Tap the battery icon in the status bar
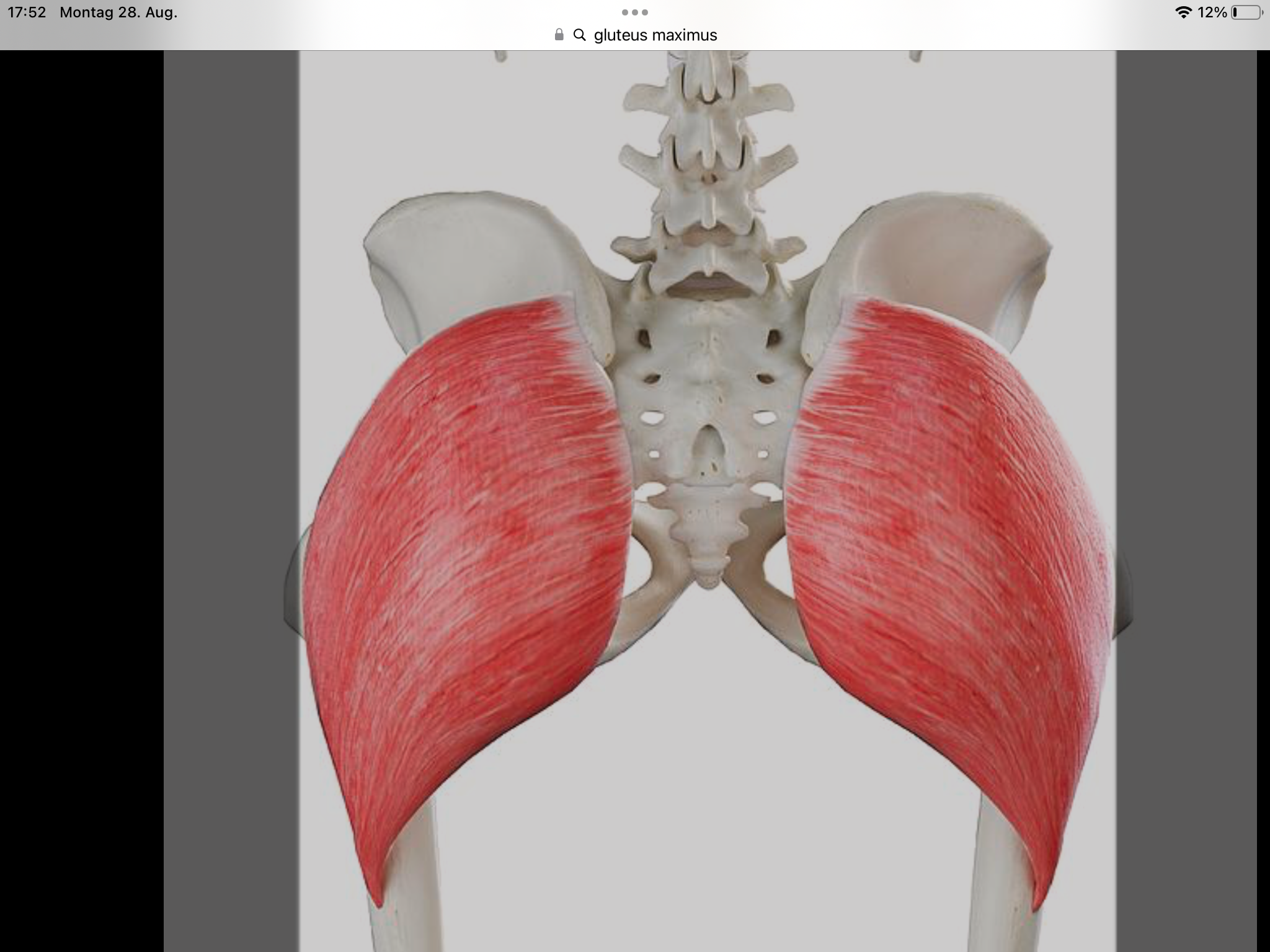 1246,12
